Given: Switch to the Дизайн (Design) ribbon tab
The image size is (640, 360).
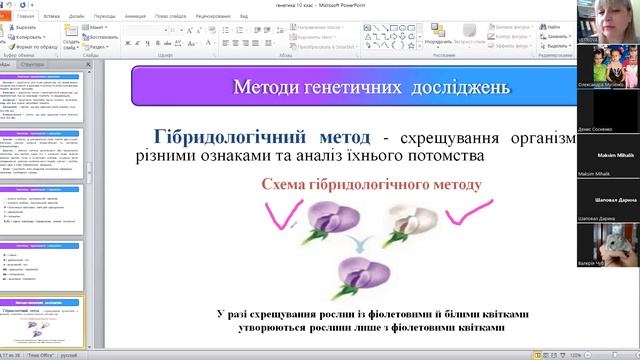Looking at the screenshot, I should point(76,16).
